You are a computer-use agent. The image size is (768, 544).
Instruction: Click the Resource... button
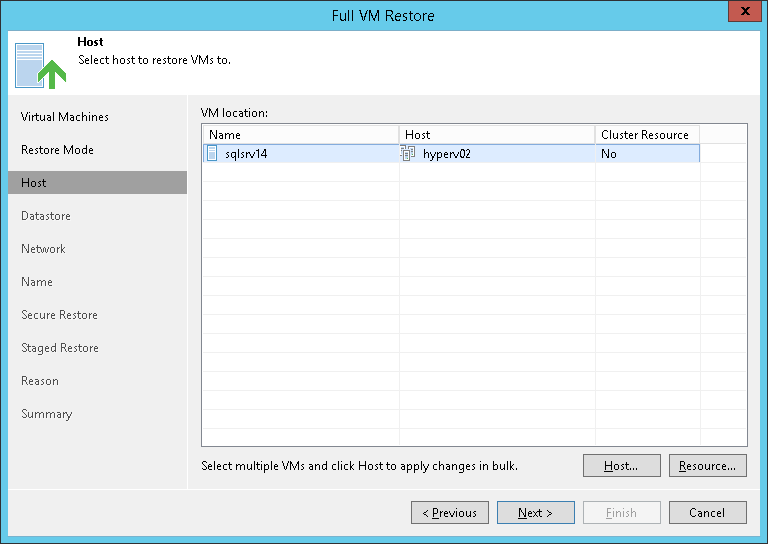(x=707, y=466)
